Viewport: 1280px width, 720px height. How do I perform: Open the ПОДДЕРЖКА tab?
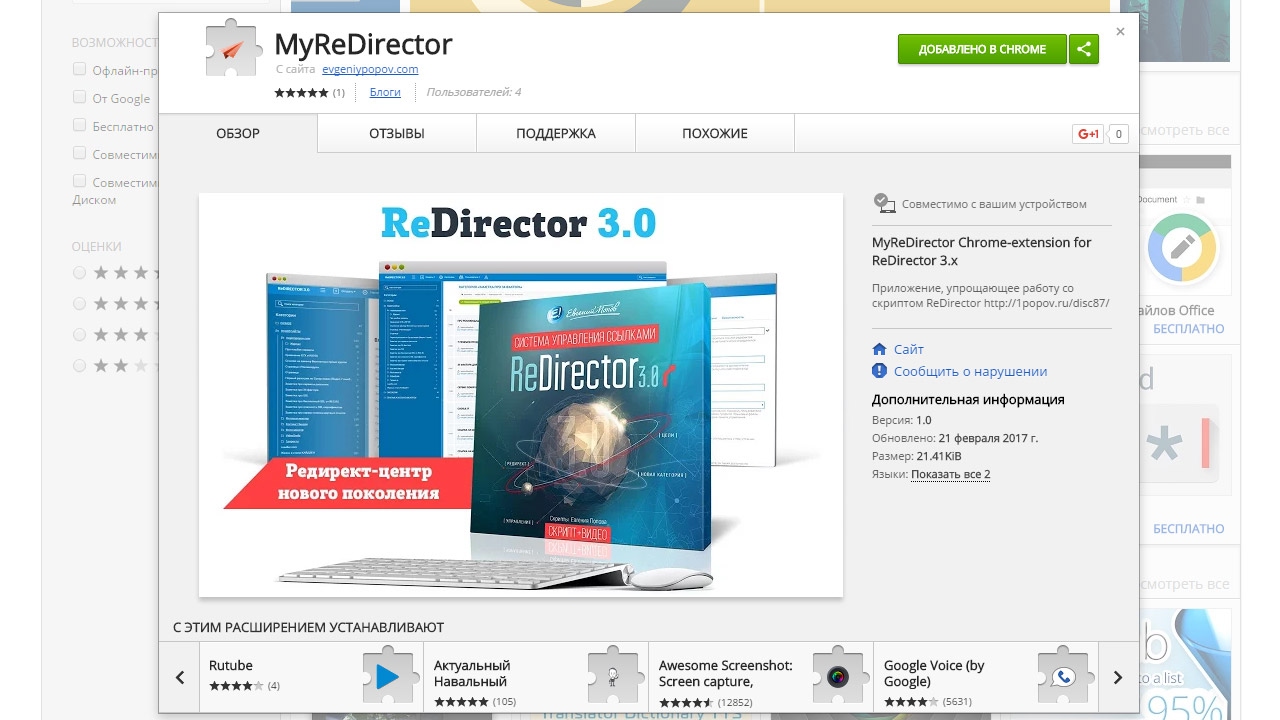point(556,134)
